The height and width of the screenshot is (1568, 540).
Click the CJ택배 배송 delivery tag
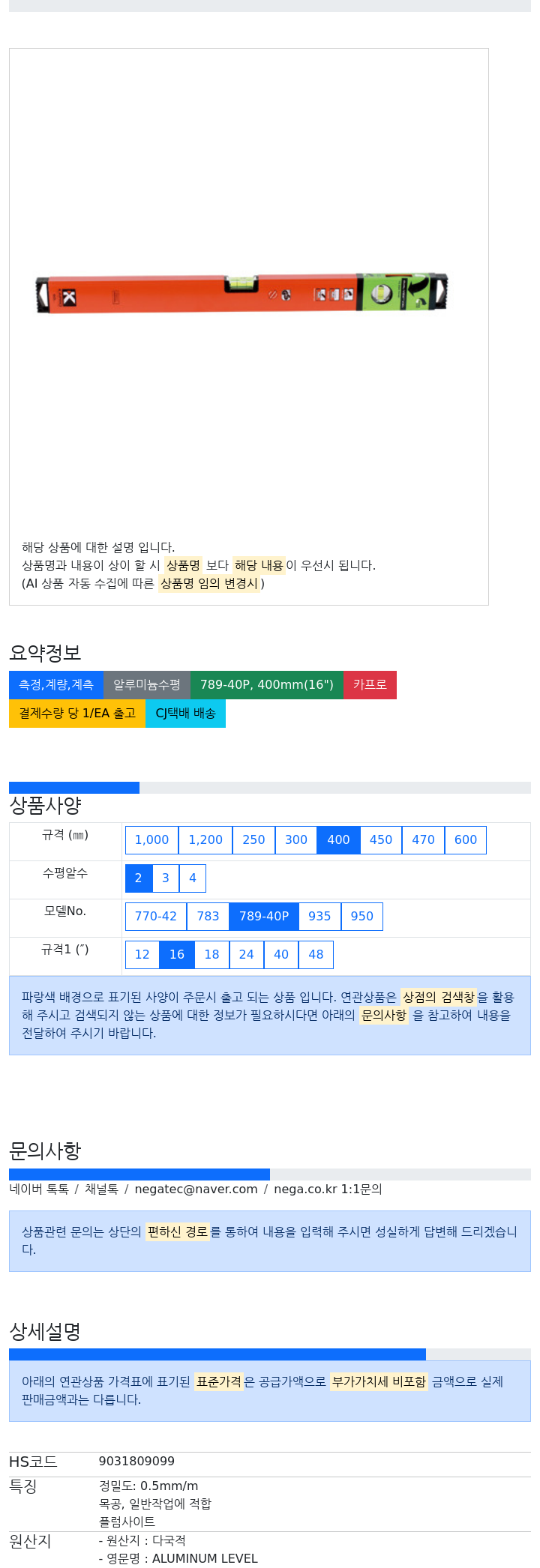click(x=185, y=713)
